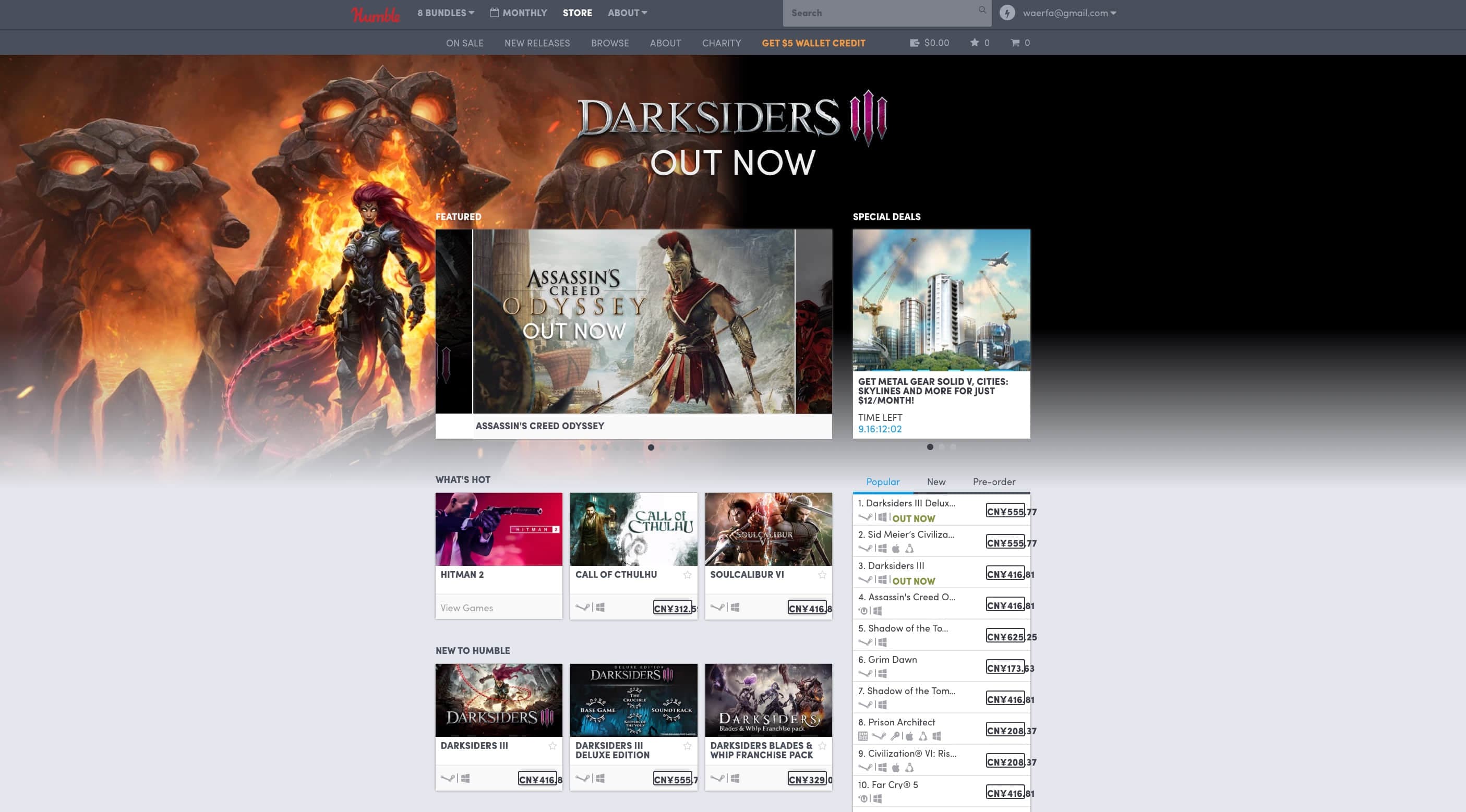This screenshot has height=812, width=1466.
Task: Go to the Humble logo homepage
Action: (x=375, y=14)
